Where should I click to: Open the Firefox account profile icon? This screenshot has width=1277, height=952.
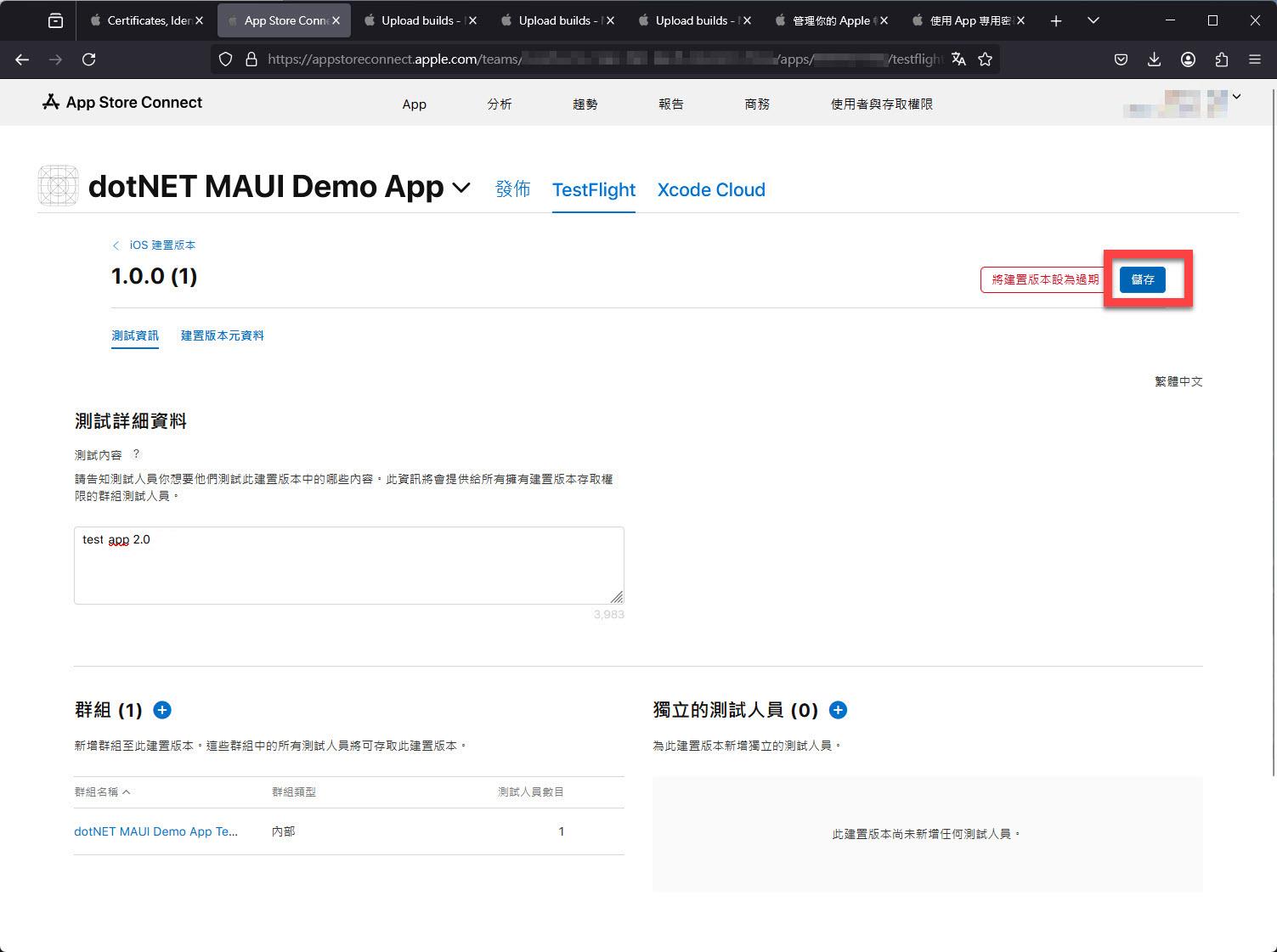tap(1188, 59)
